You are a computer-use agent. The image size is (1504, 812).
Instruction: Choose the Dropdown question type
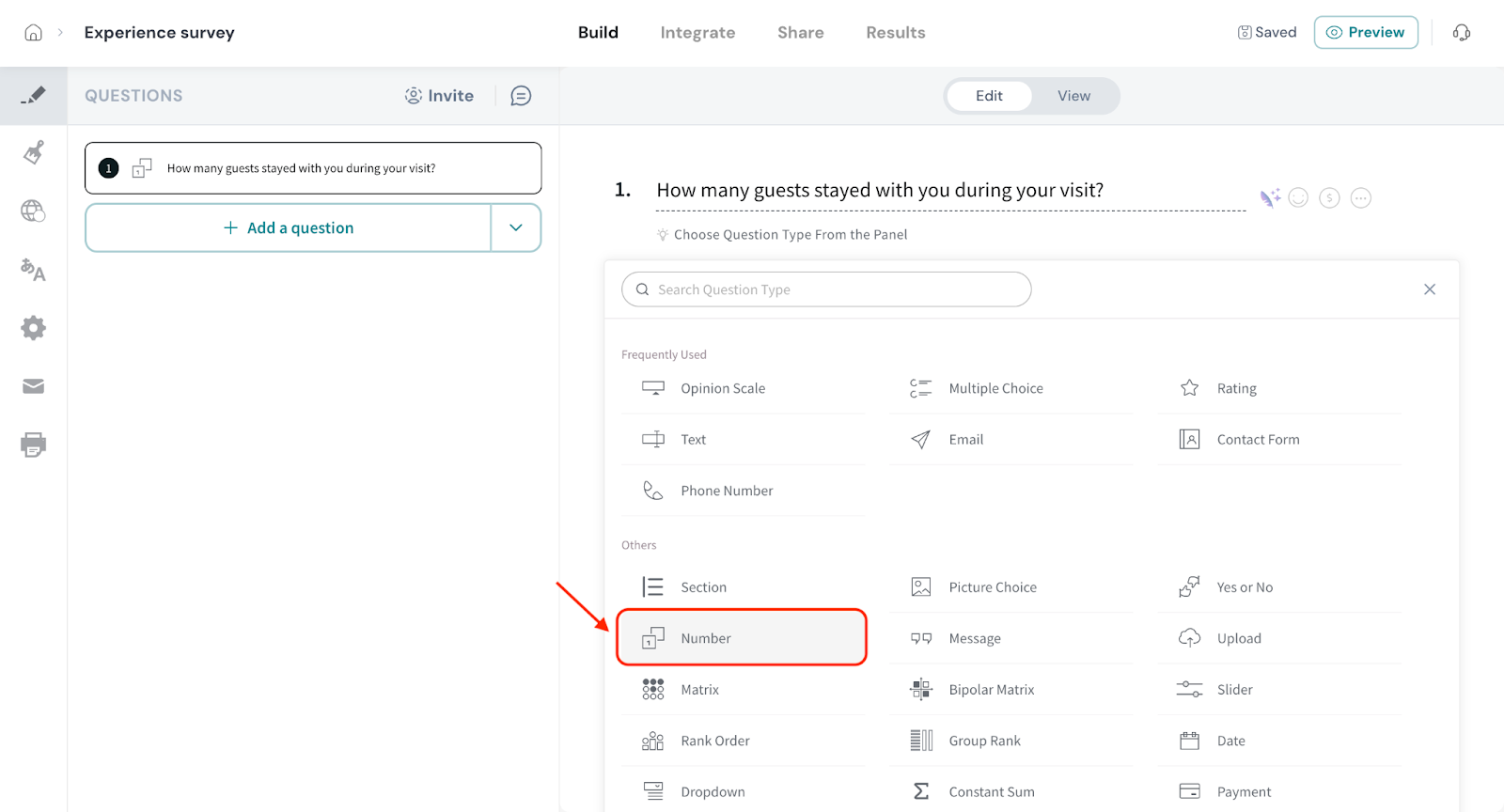(713, 791)
